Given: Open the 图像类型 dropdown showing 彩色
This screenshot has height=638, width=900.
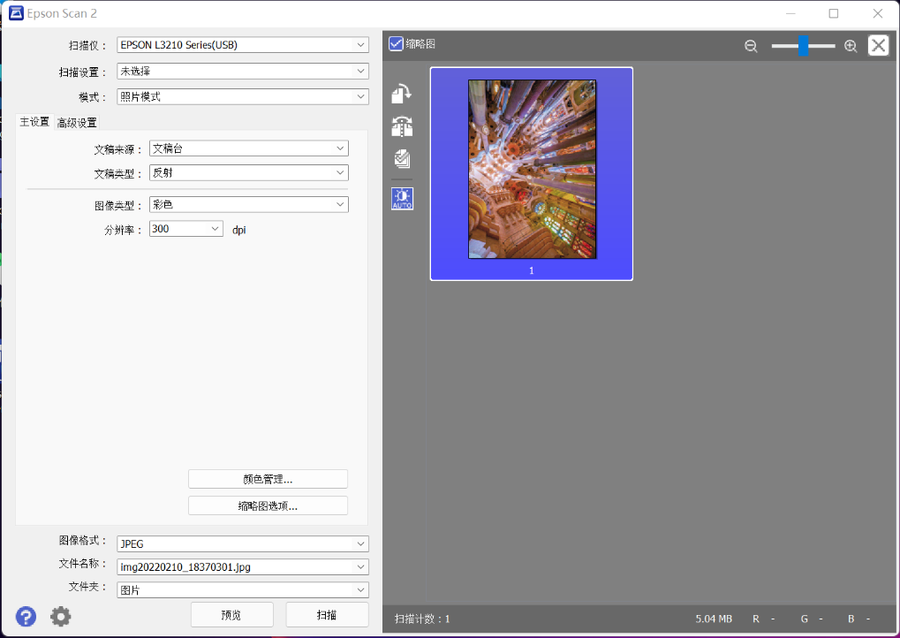Looking at the screenshot, I should [x=248, y=204].
